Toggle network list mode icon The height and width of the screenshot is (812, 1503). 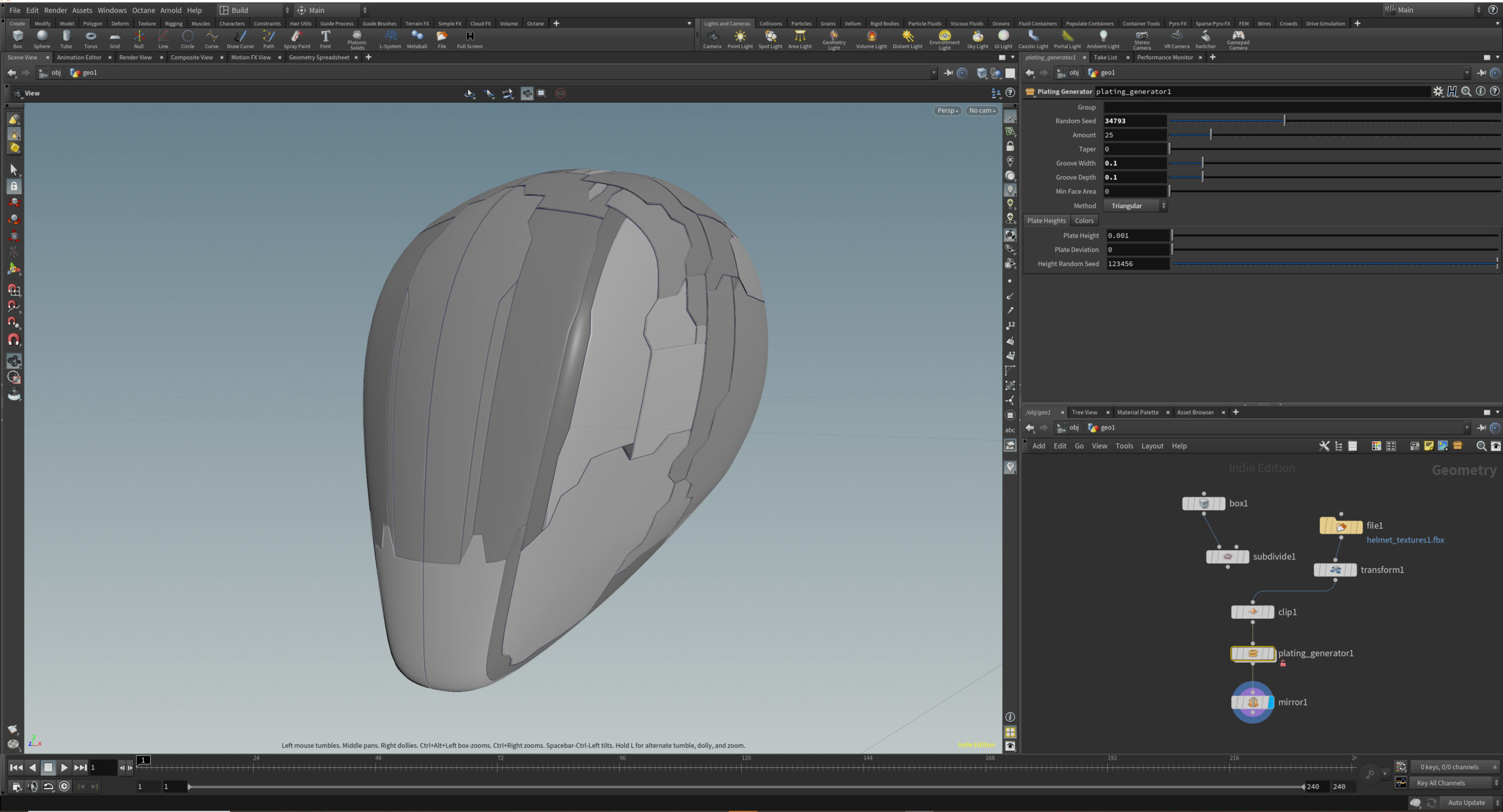1352,446
